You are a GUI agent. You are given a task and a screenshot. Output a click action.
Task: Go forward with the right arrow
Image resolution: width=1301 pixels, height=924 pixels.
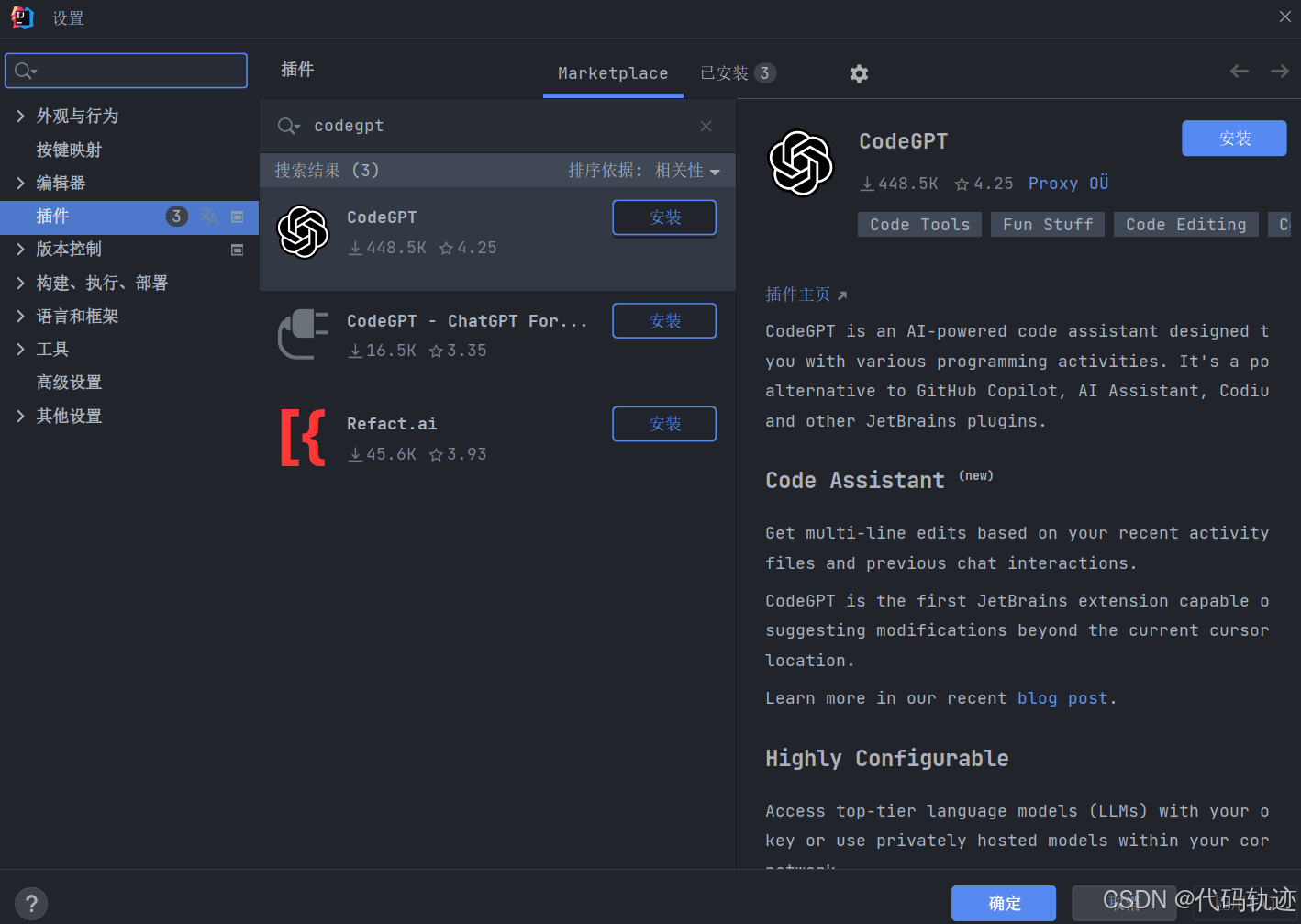coord(1280,72)
